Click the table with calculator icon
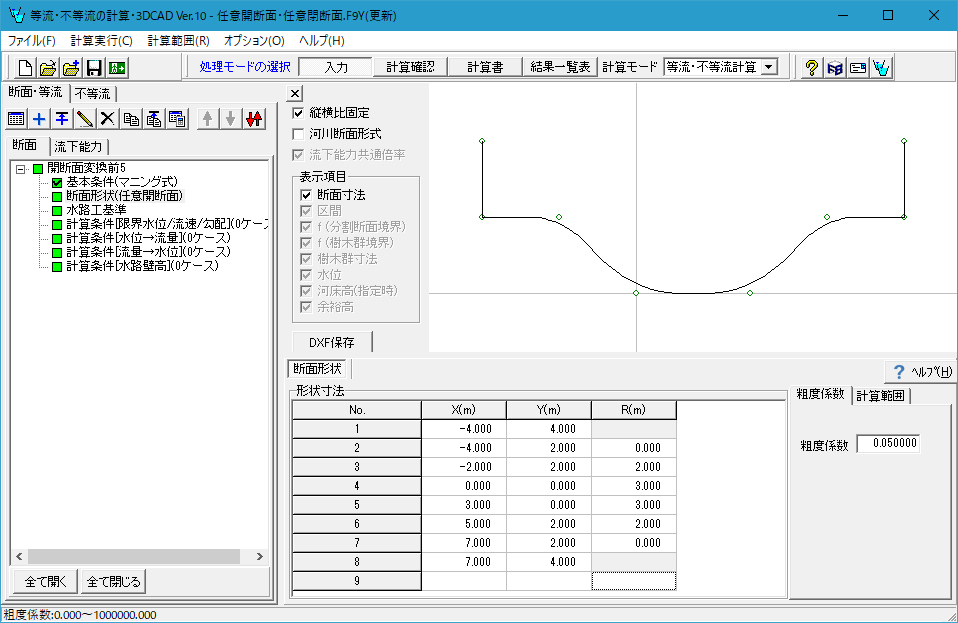Screen dimensions: 958x623 coord(177,118)
